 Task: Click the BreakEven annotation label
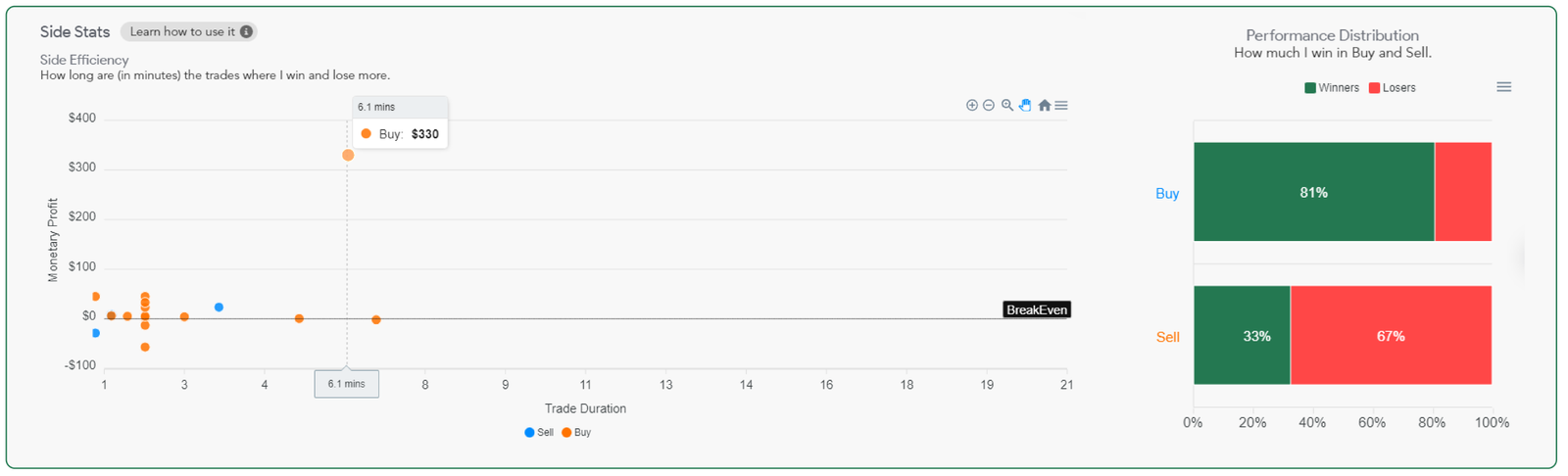[x=1037, y=309]
